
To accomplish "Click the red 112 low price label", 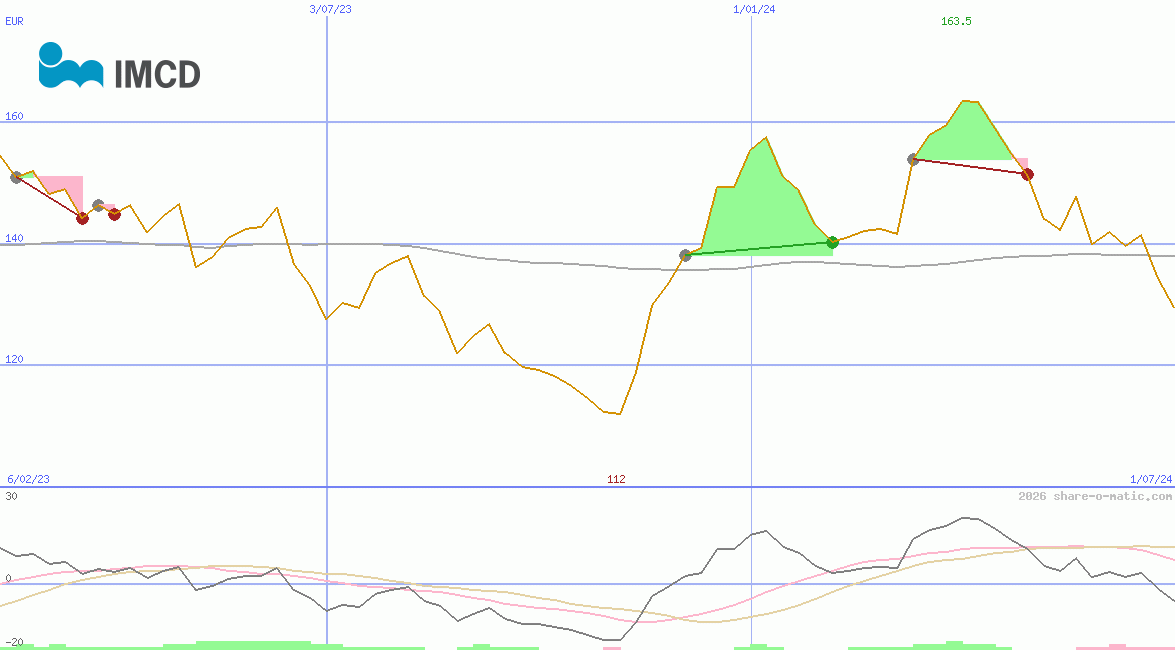I will coord(616,479).
